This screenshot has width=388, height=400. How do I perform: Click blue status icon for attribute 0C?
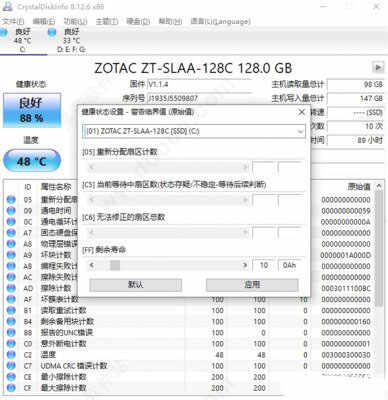coord(11,222)
